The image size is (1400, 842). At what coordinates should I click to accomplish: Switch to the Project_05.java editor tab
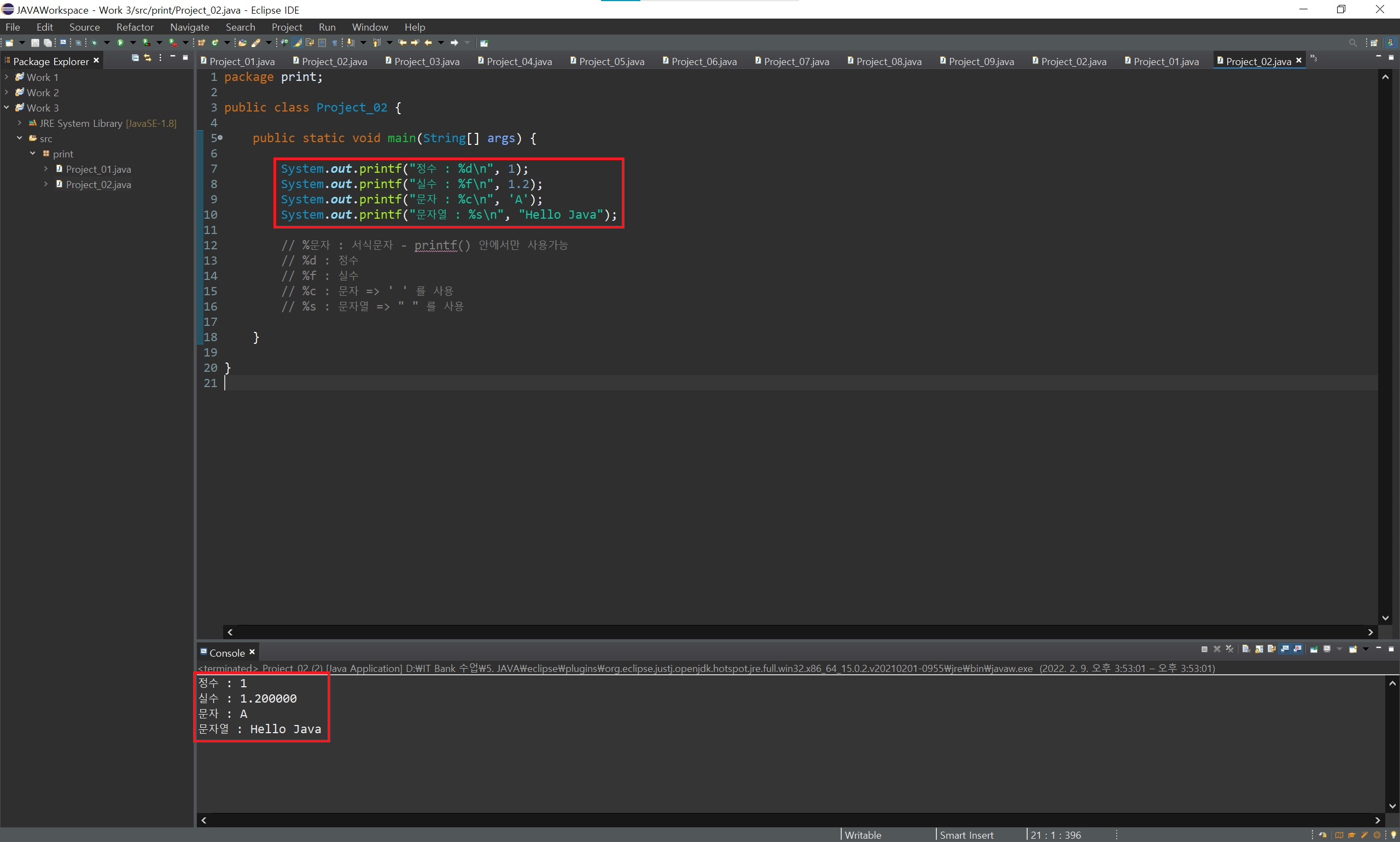point(611,61)
